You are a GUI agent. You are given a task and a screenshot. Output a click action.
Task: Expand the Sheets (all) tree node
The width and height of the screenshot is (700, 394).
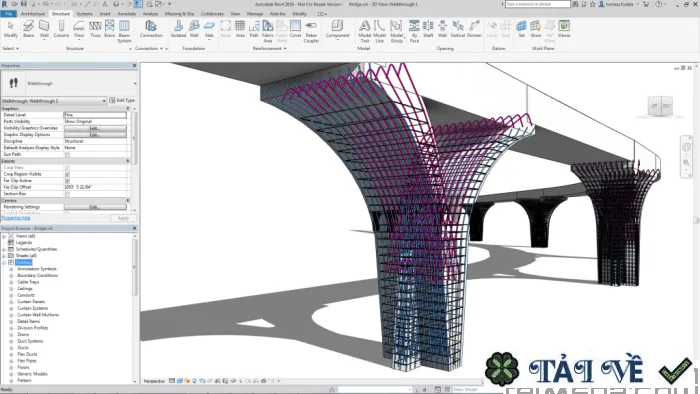click(x=4, y=256)
